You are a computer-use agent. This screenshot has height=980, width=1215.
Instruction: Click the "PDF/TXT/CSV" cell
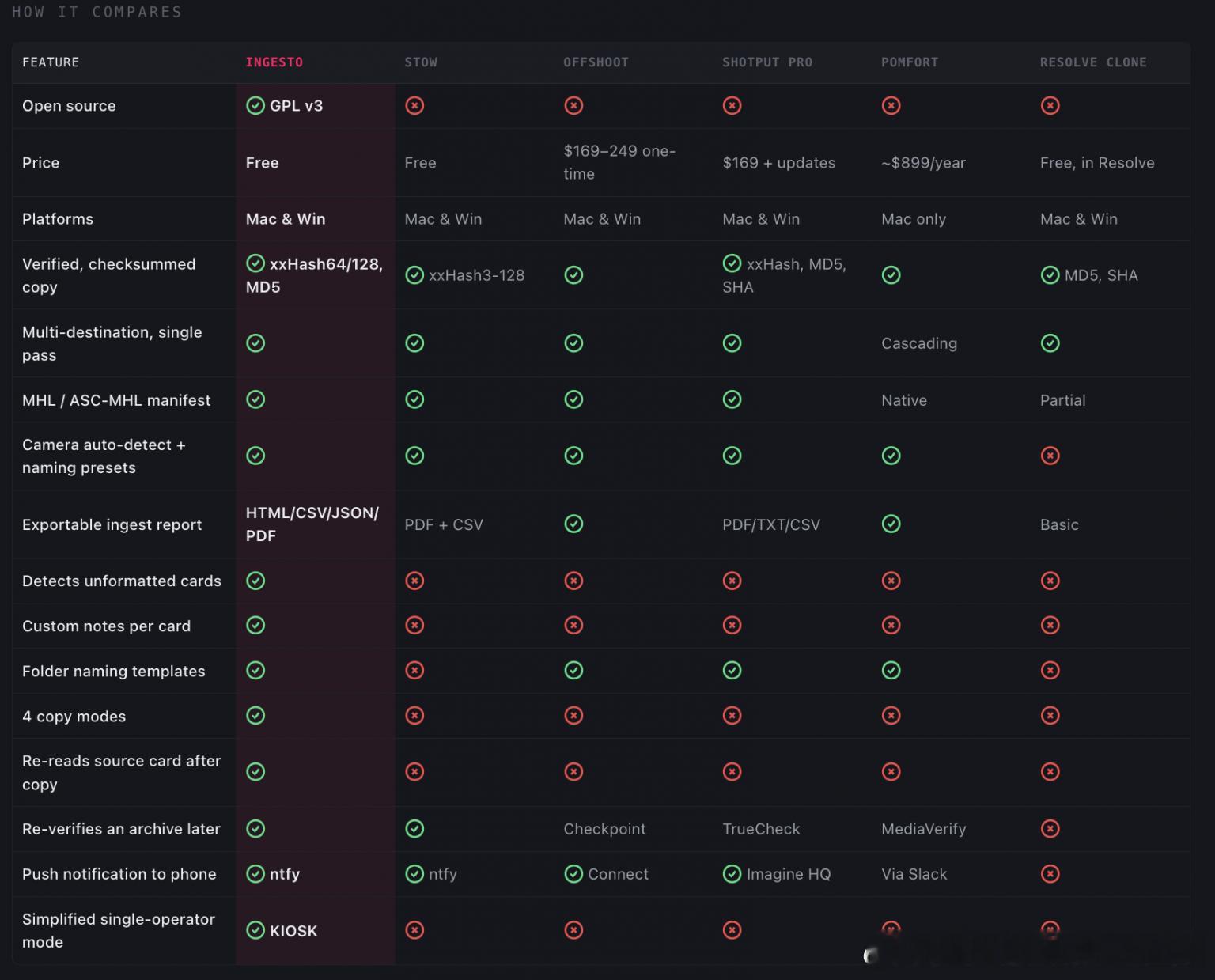(771, 524)
